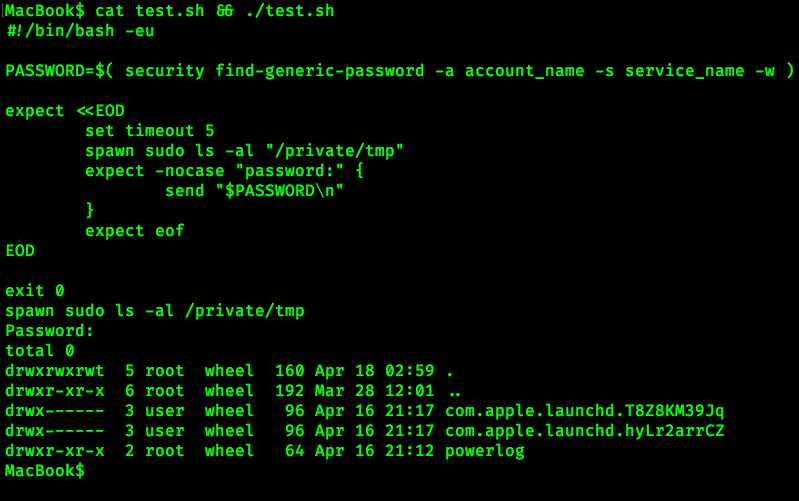Click the com.apple.launchd.T8Z8KM39Jq directory name

click(x=585, y=410)
